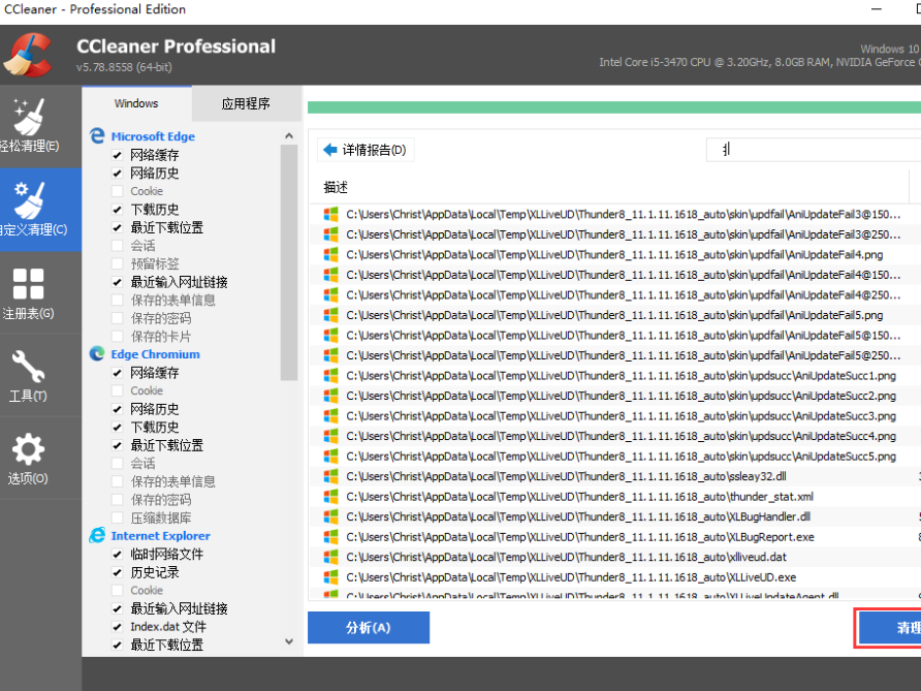Select the Edge Chromium section header
921x691 pixels.
[155, 354]
